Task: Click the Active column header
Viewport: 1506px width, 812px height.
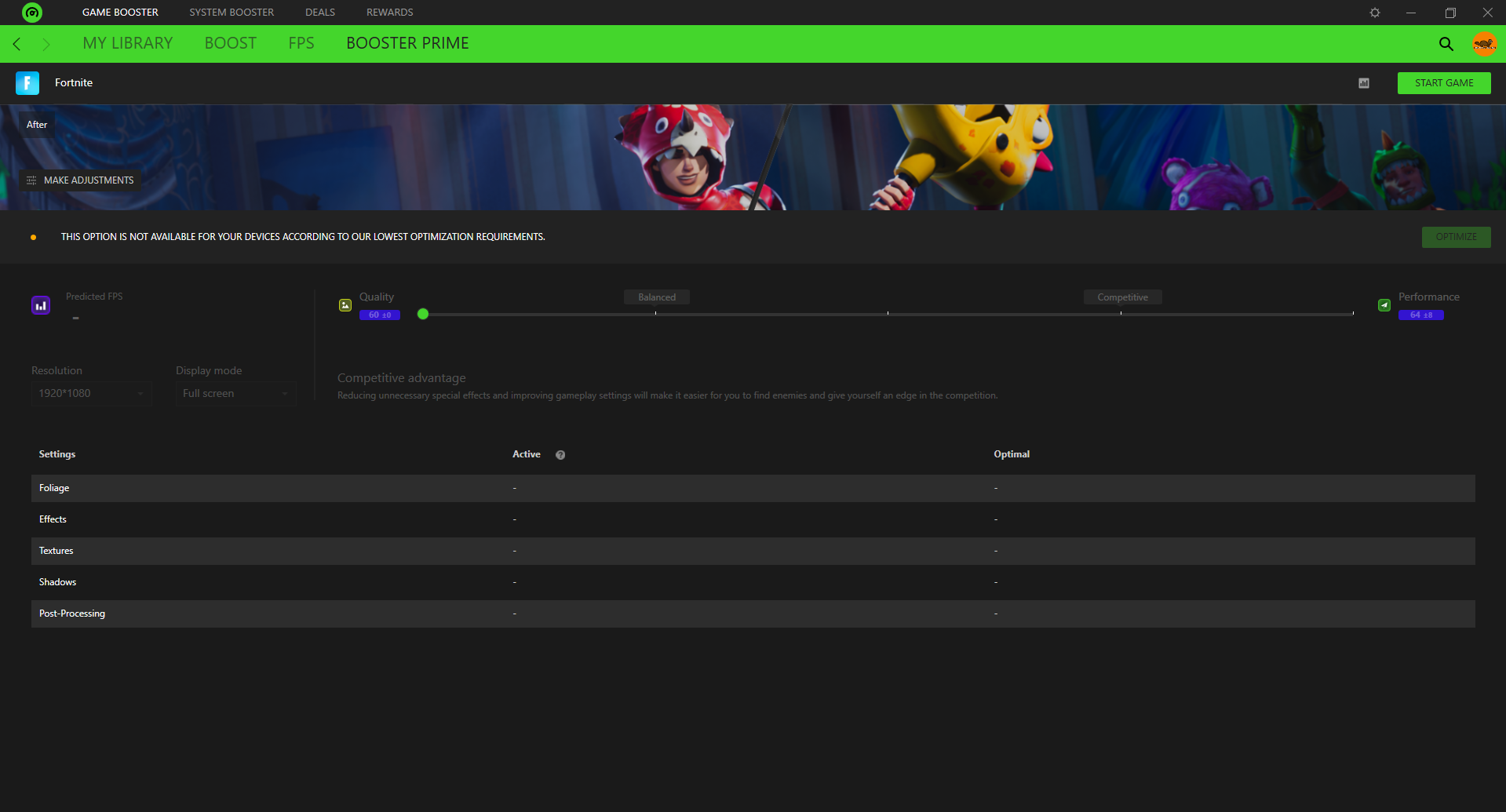Action: tap(527, 454)
